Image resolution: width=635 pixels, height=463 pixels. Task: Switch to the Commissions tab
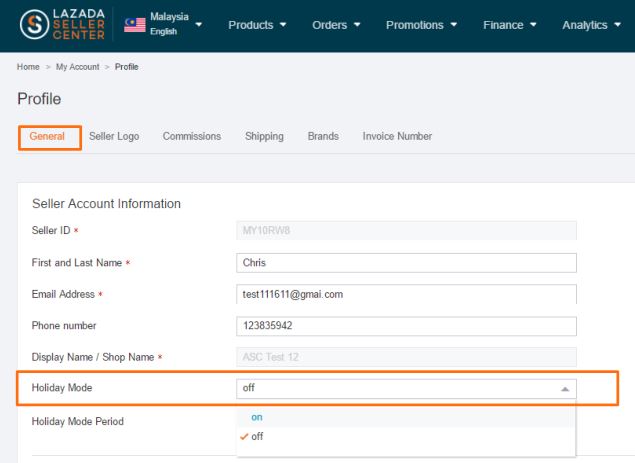pos(192,136)
